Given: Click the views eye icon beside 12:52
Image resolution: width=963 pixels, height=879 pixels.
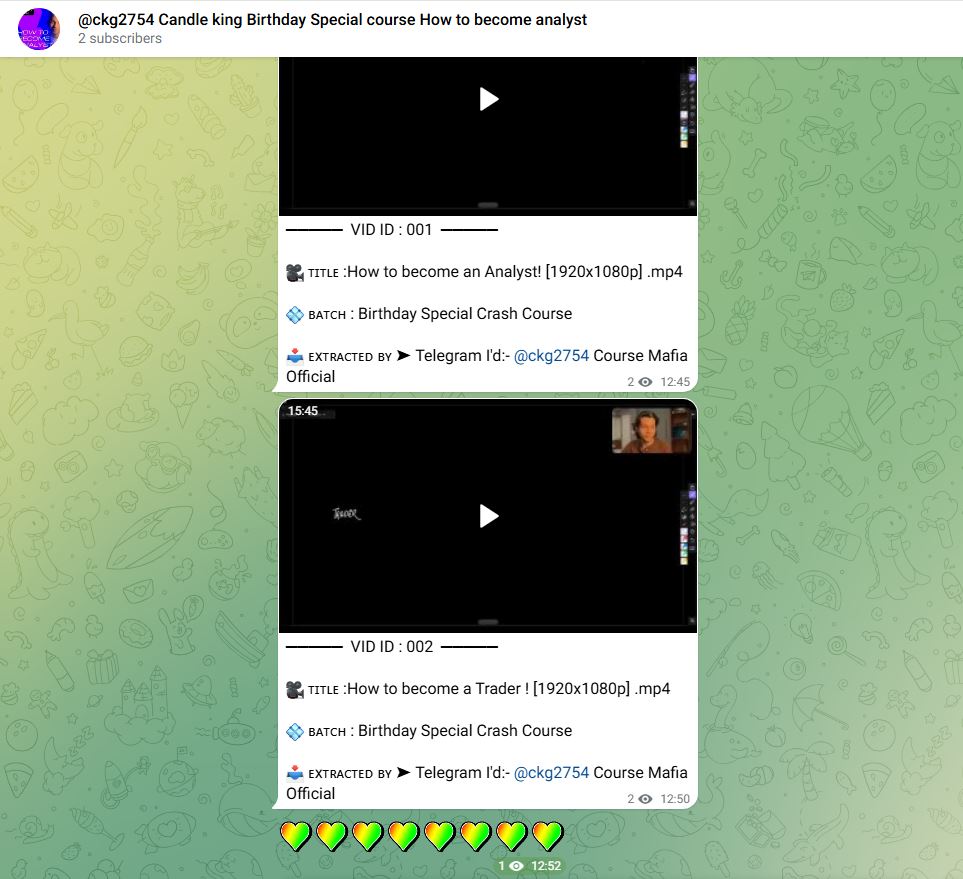Looking at the screenshot, I should [516, 866].
